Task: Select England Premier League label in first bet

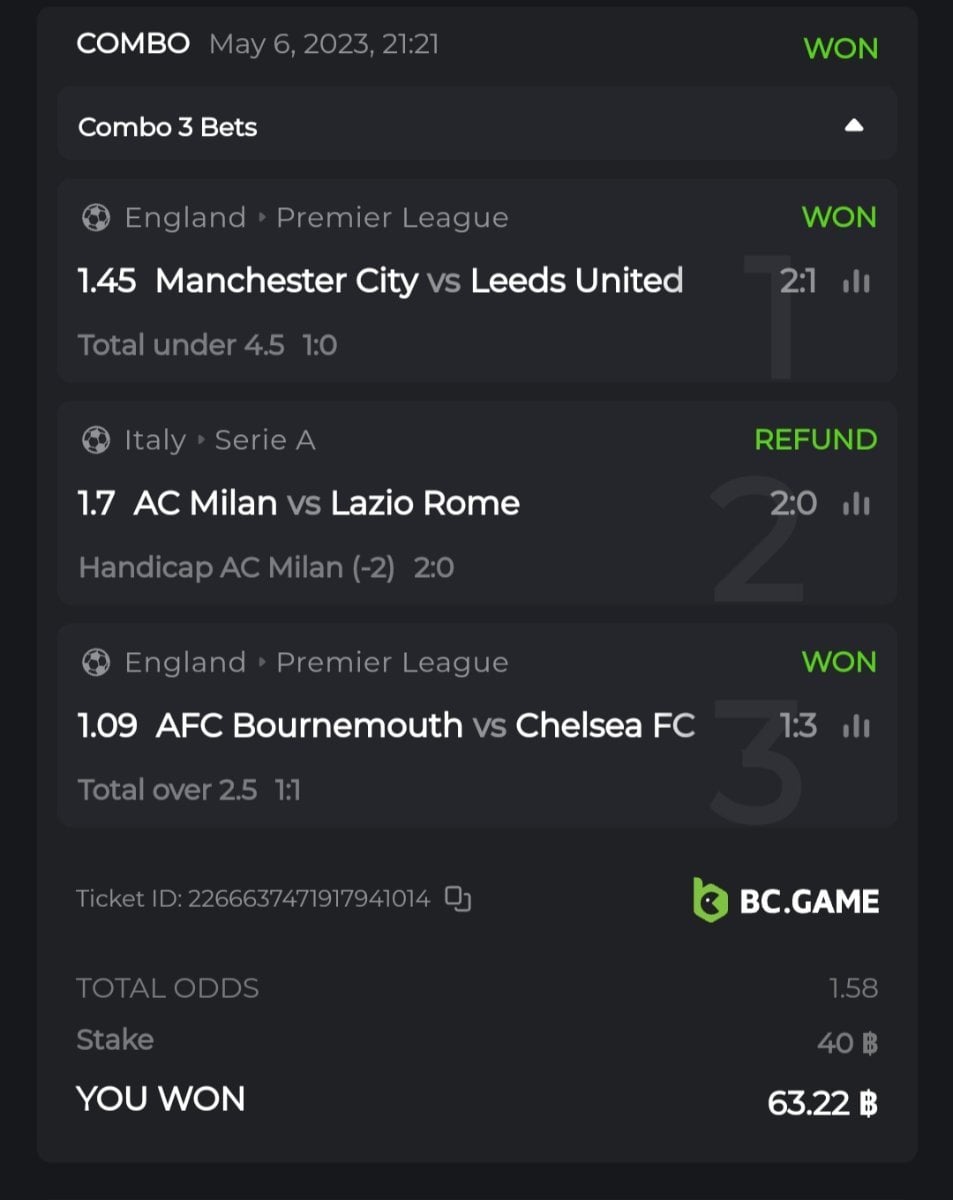Action: (x=316, y=218)
